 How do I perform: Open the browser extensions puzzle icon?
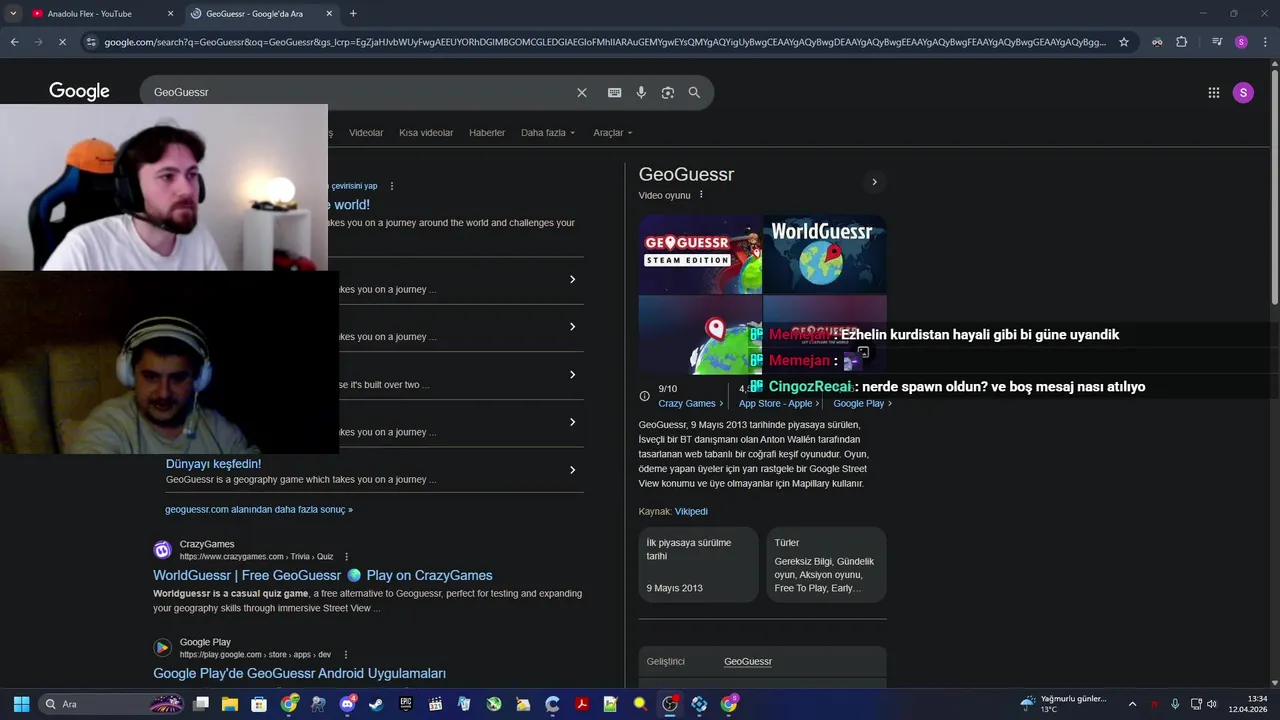tap(1182, 42)
